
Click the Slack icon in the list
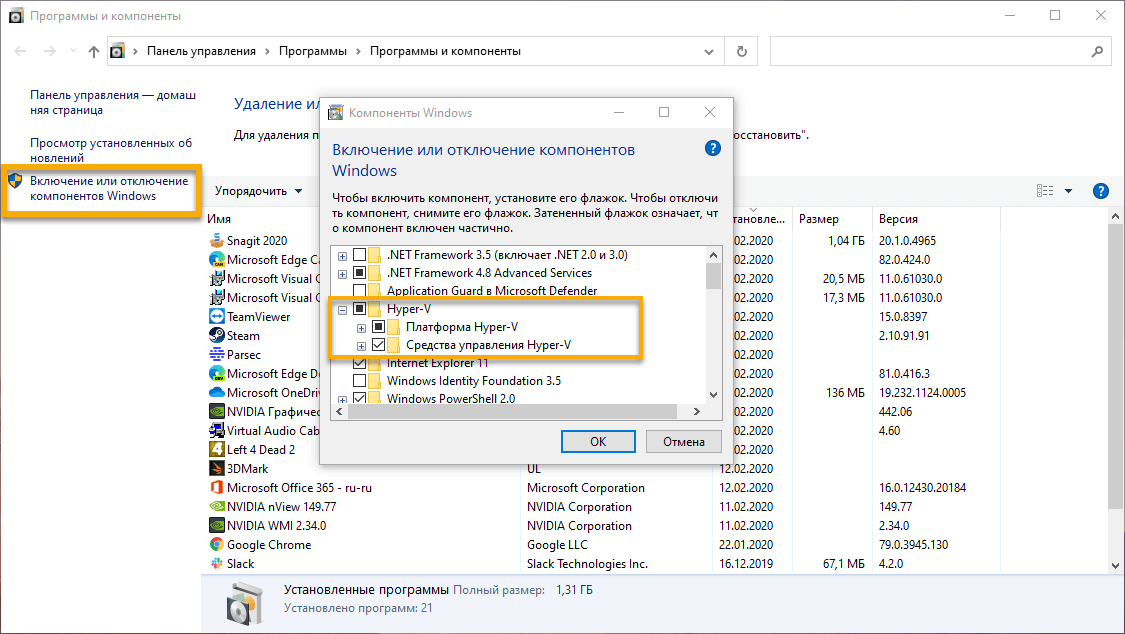(218, 563)
